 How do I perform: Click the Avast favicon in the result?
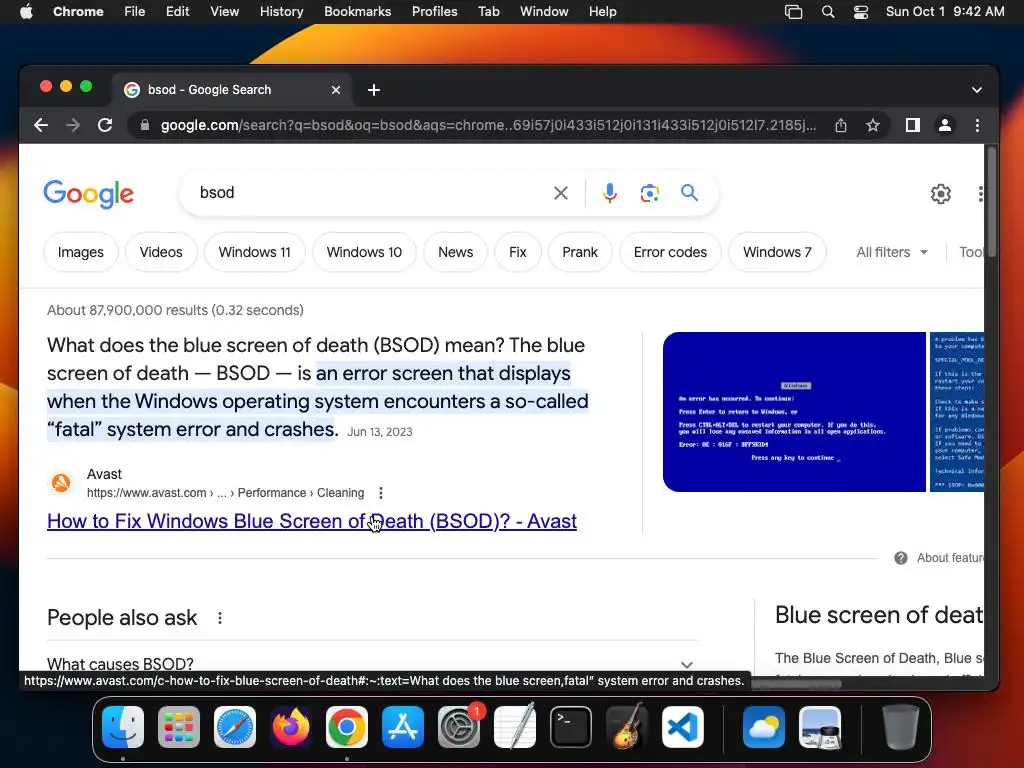point(61,483)
